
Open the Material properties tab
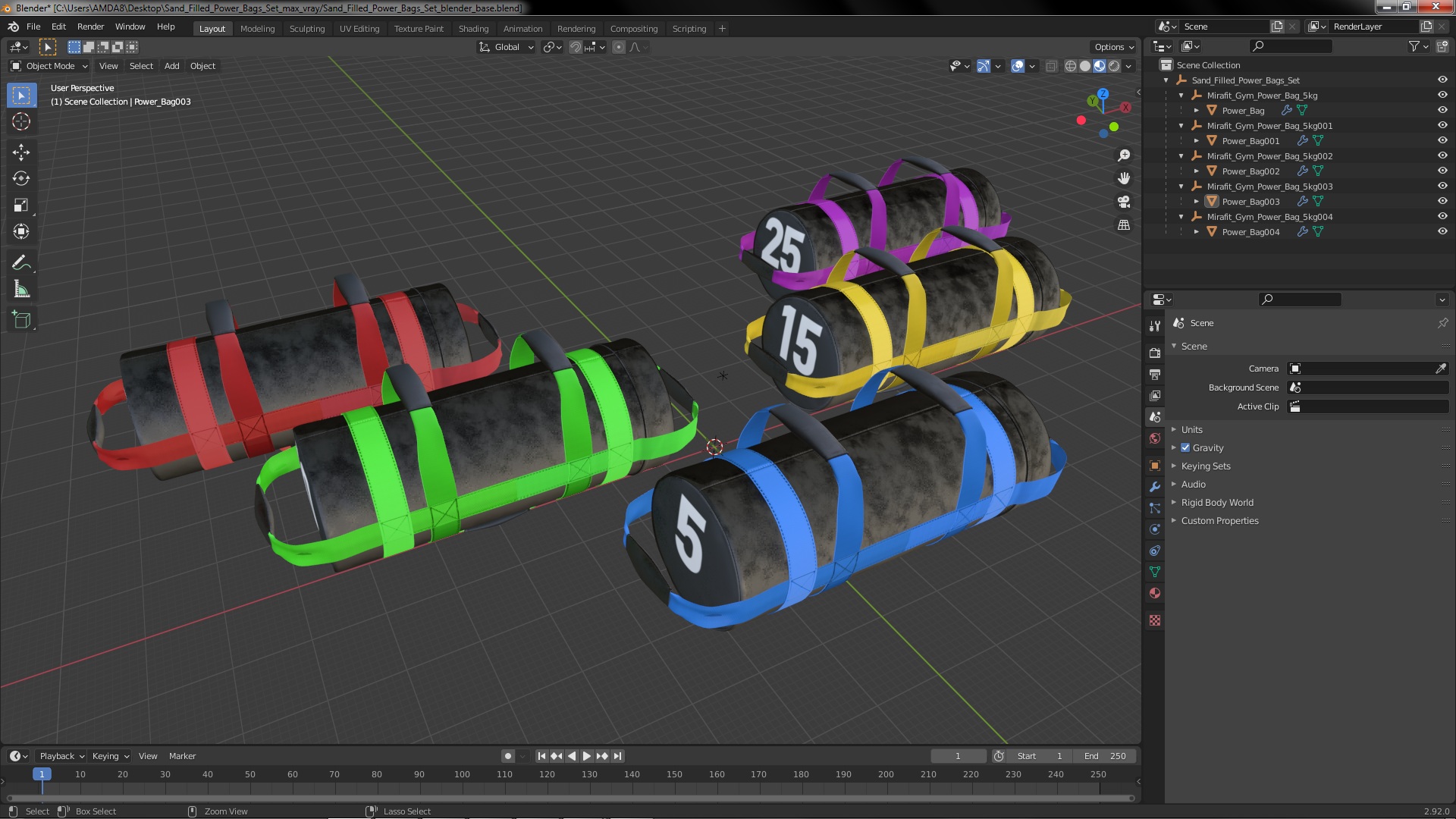click(x=1155, y=593)
